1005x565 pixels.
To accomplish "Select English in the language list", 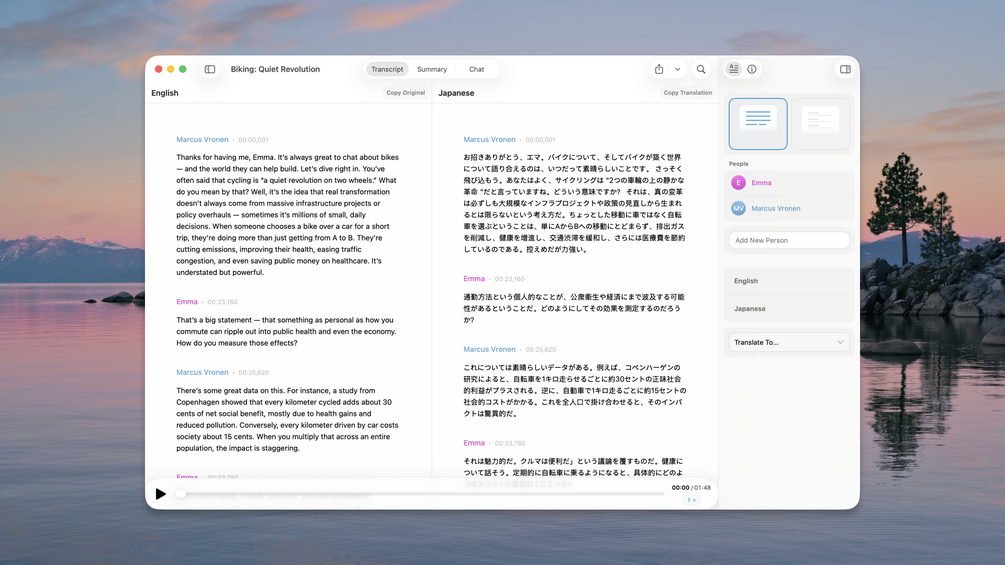I will tap(789, 281).
